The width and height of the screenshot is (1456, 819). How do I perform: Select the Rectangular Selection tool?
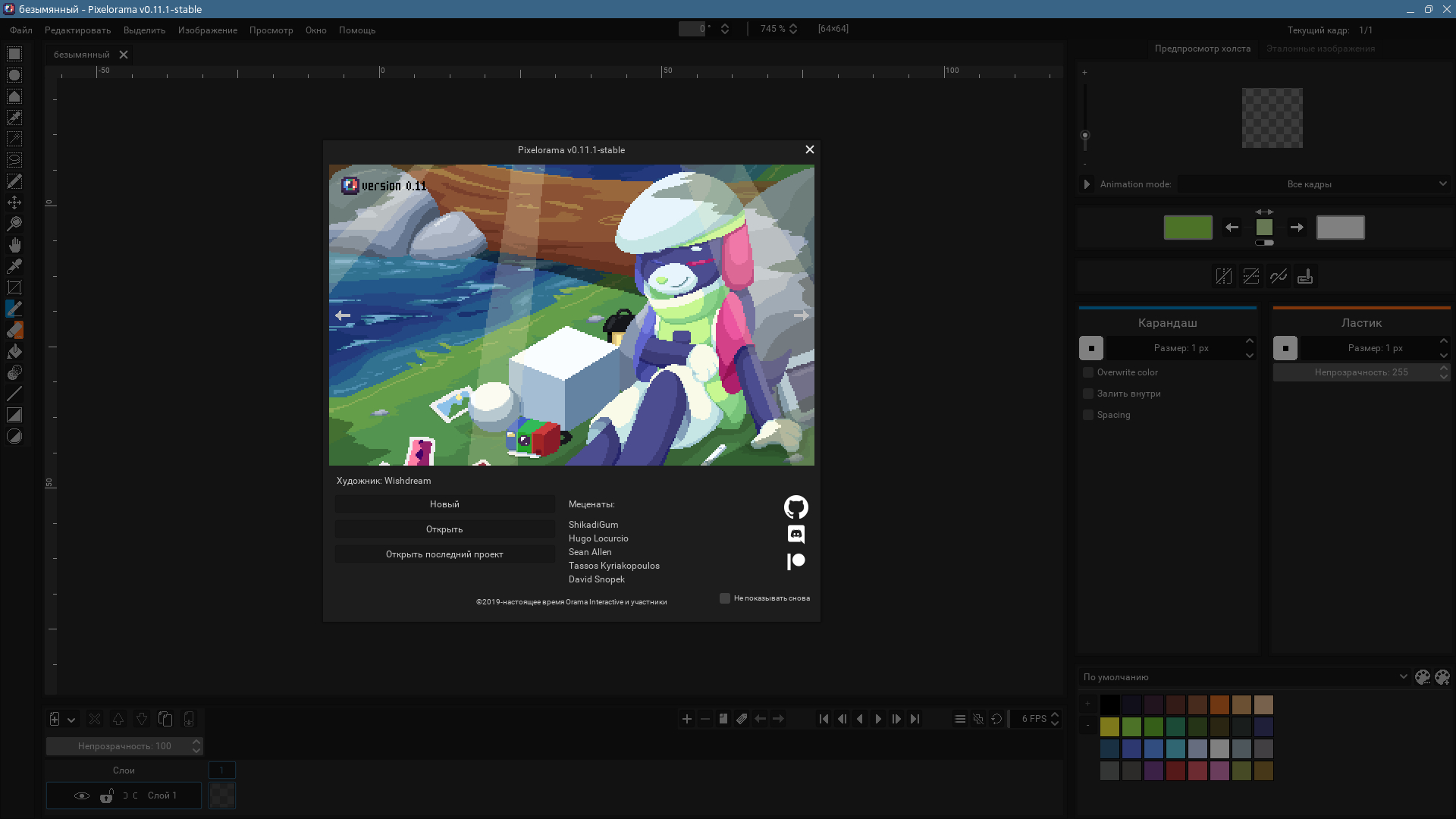[14, 54]
